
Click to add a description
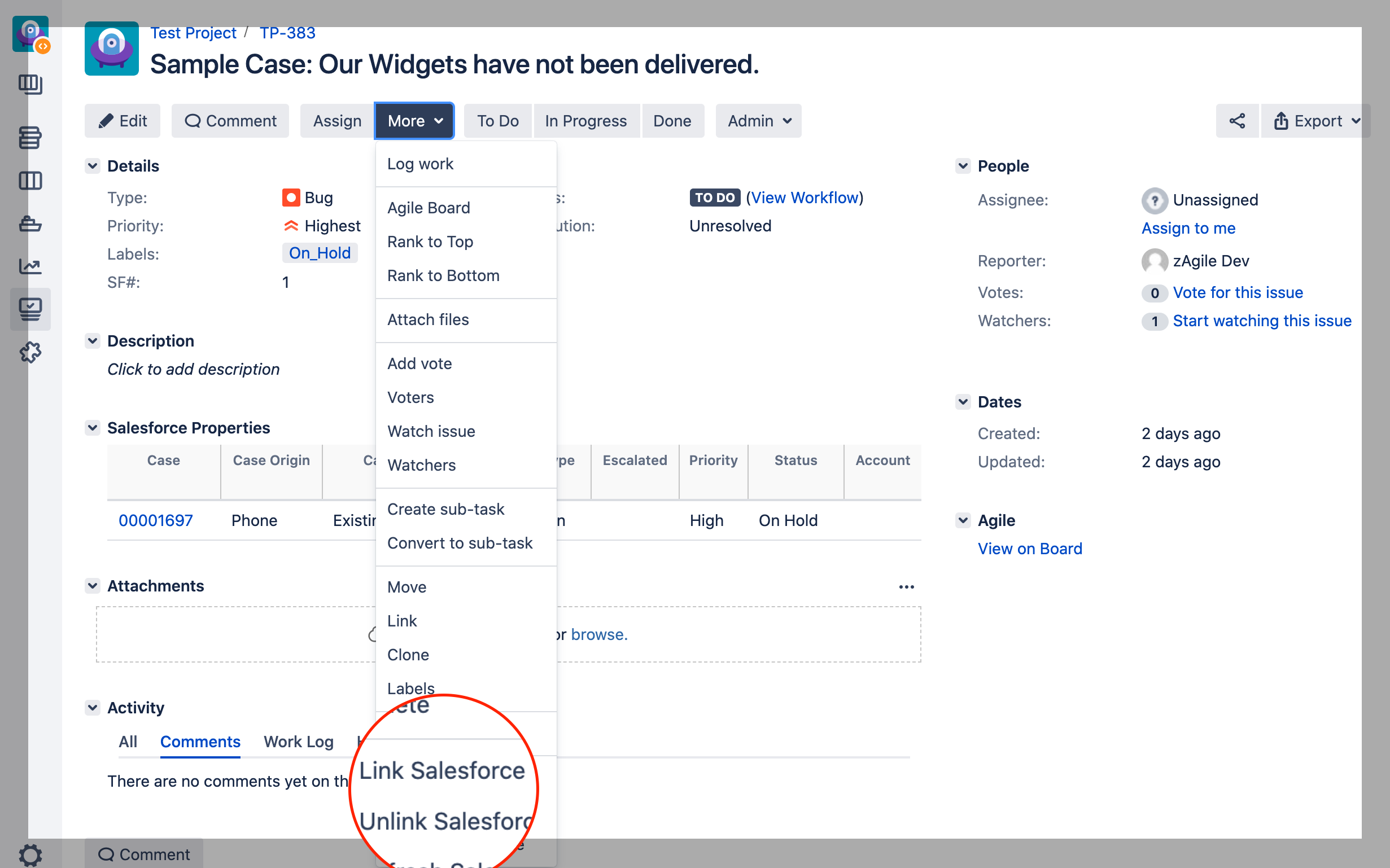click(x=194, y=369)
